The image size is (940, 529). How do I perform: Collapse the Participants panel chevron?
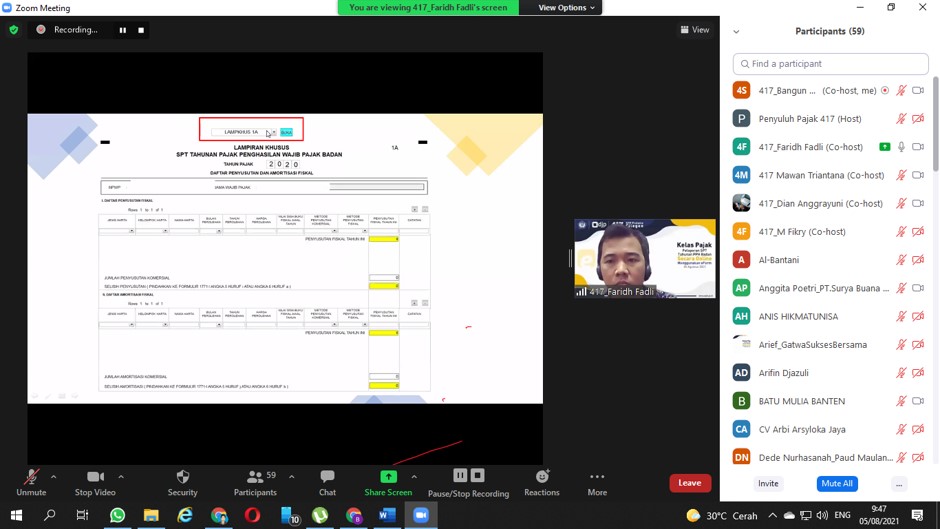[737, 32]
